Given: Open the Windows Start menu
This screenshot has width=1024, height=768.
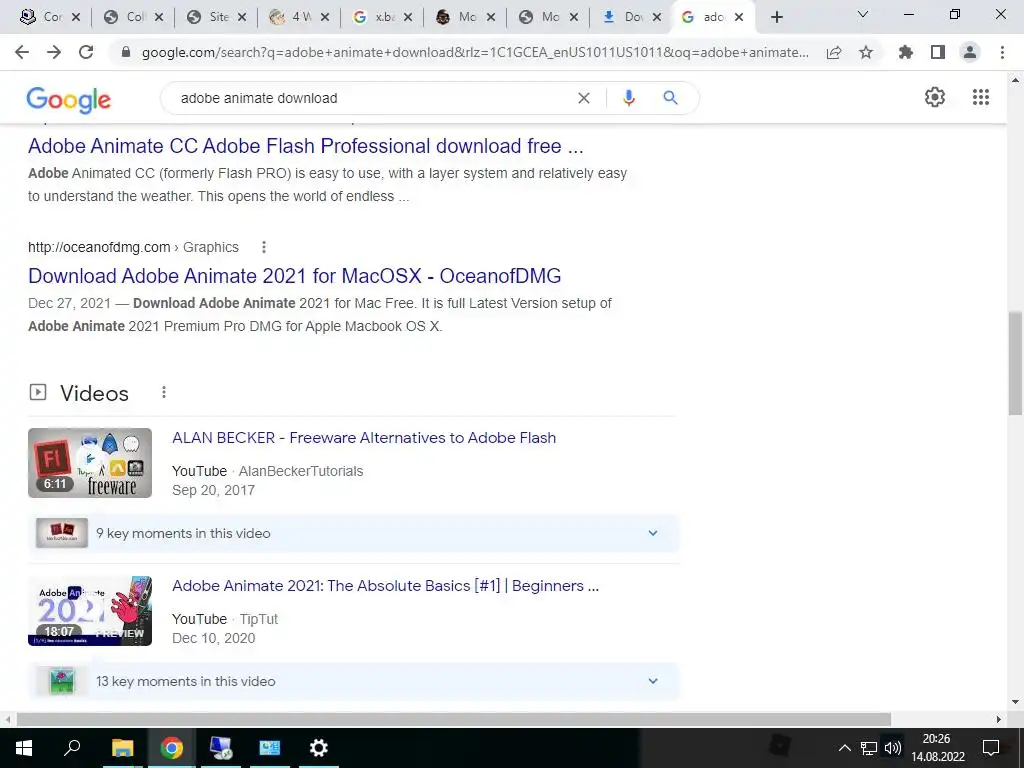Looking at the screenshot, I should tap(24, 748).
